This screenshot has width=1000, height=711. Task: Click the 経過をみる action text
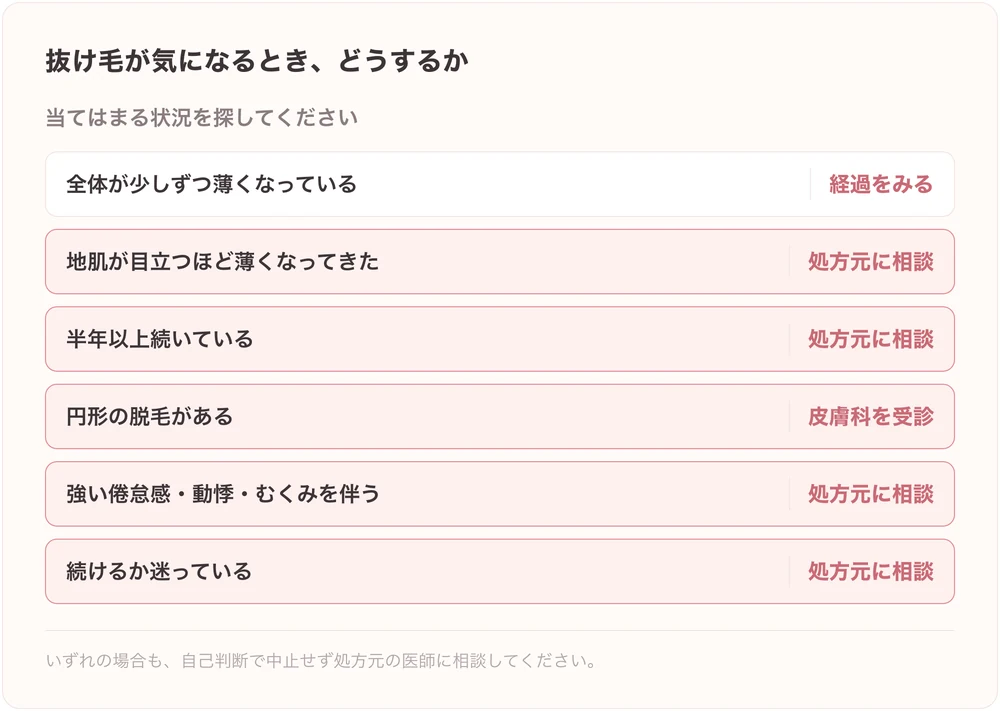pos(881,184)
